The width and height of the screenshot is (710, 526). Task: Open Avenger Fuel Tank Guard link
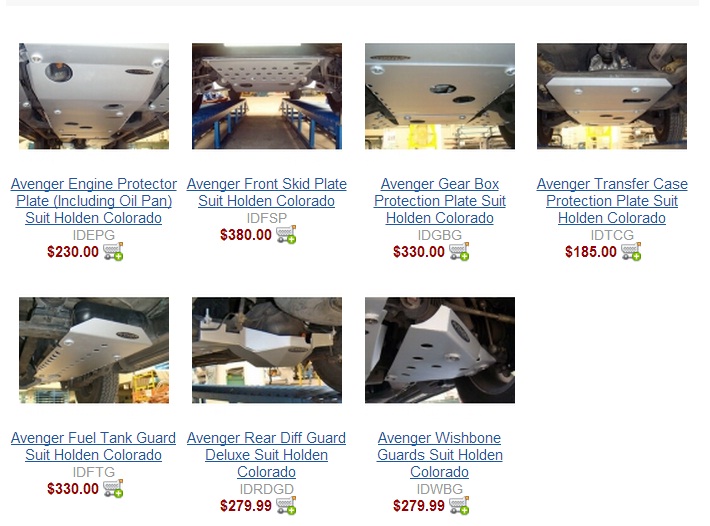93,446
